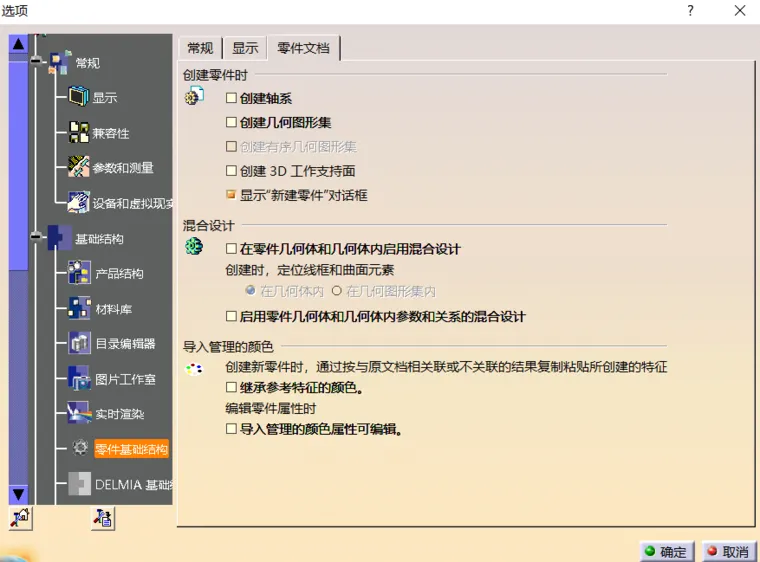Click the 常规 category icon in tree
This screenshot has width=760, height=562.
tap(60, 63)
